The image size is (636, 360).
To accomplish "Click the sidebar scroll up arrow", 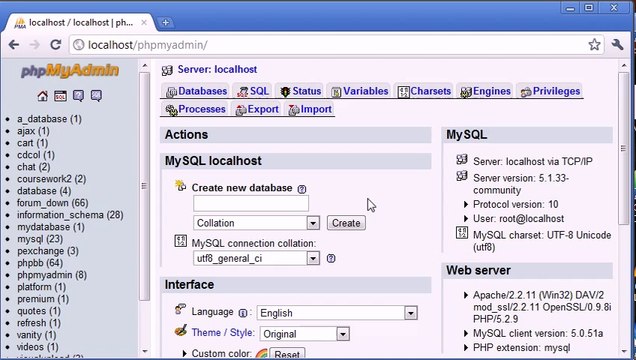I will (x=145, y=66).
